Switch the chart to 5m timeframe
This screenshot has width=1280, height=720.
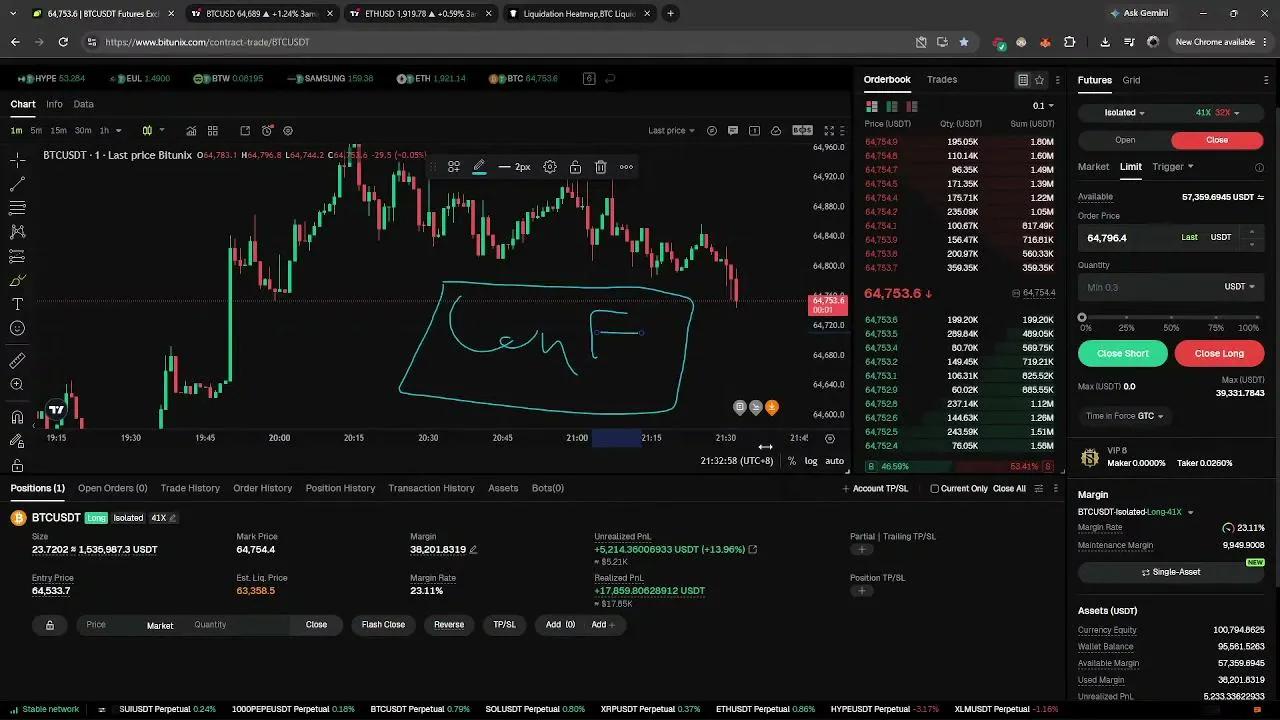click(x=36, y=131)
